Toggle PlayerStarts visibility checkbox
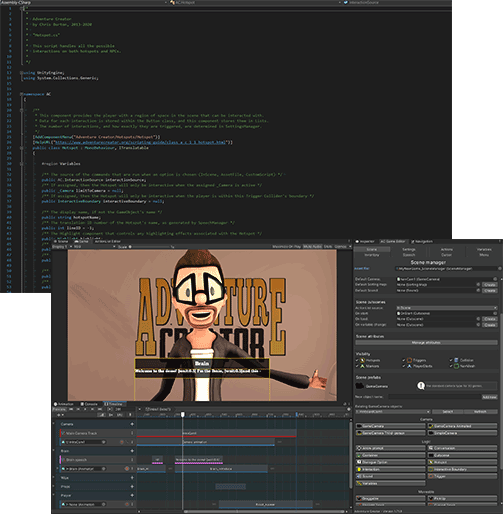The width and height of the screenshot is (503, 518). tap(404, 366)
